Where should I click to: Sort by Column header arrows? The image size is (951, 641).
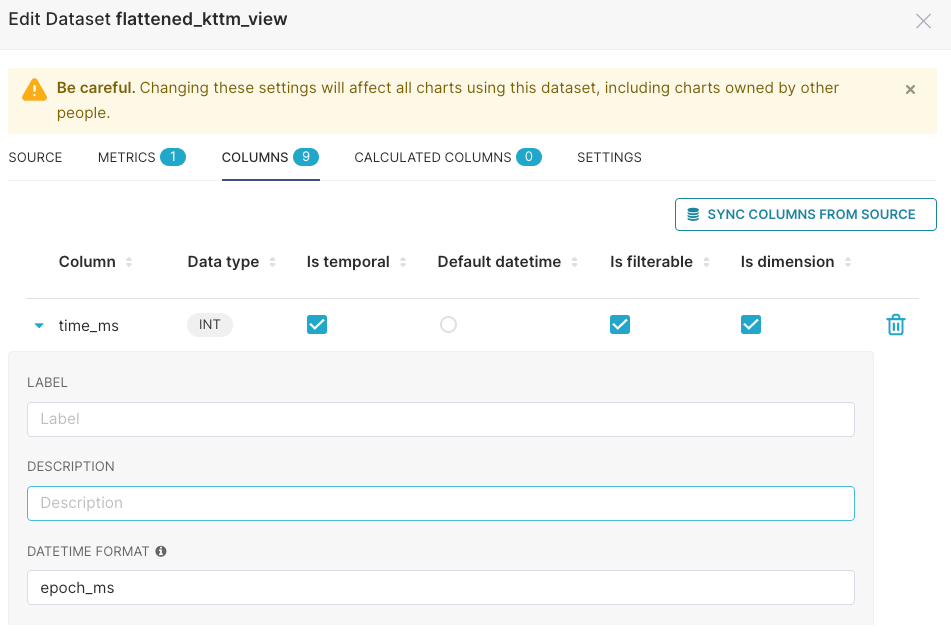click(x=129, y=262)
